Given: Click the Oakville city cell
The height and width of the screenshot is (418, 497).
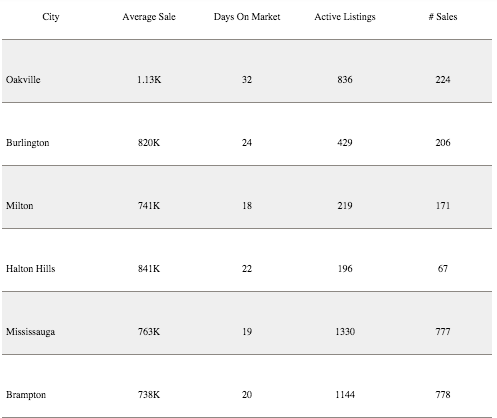Looking at the screenshot, I should point(23,80).
